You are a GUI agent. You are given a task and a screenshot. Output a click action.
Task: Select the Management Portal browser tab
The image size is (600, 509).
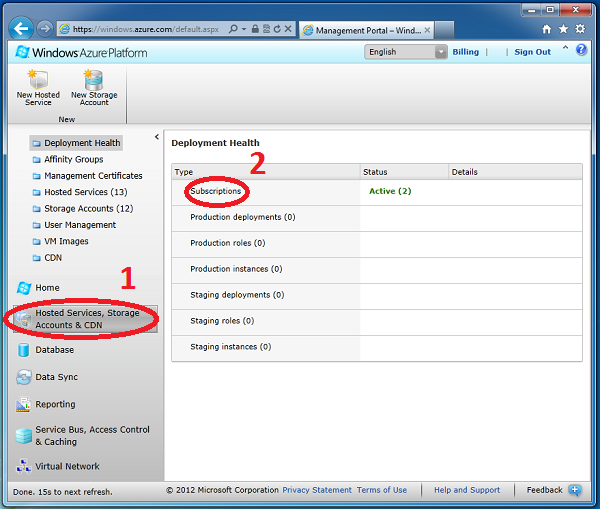(x=367, y=30)
